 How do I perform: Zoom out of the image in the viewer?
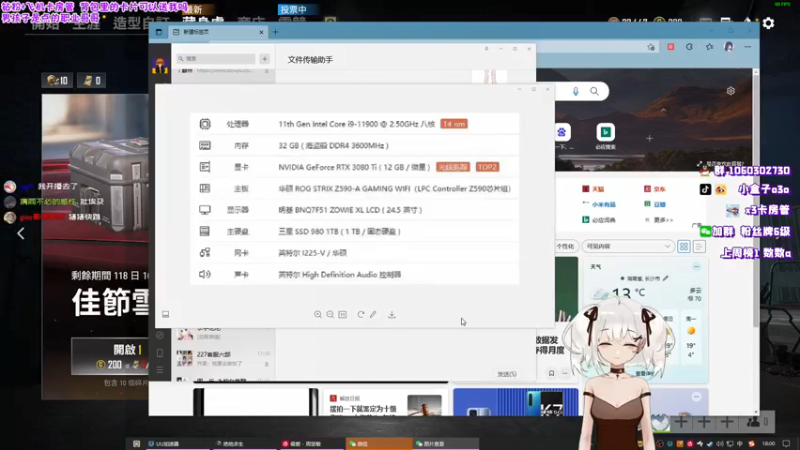coord(330,314)
